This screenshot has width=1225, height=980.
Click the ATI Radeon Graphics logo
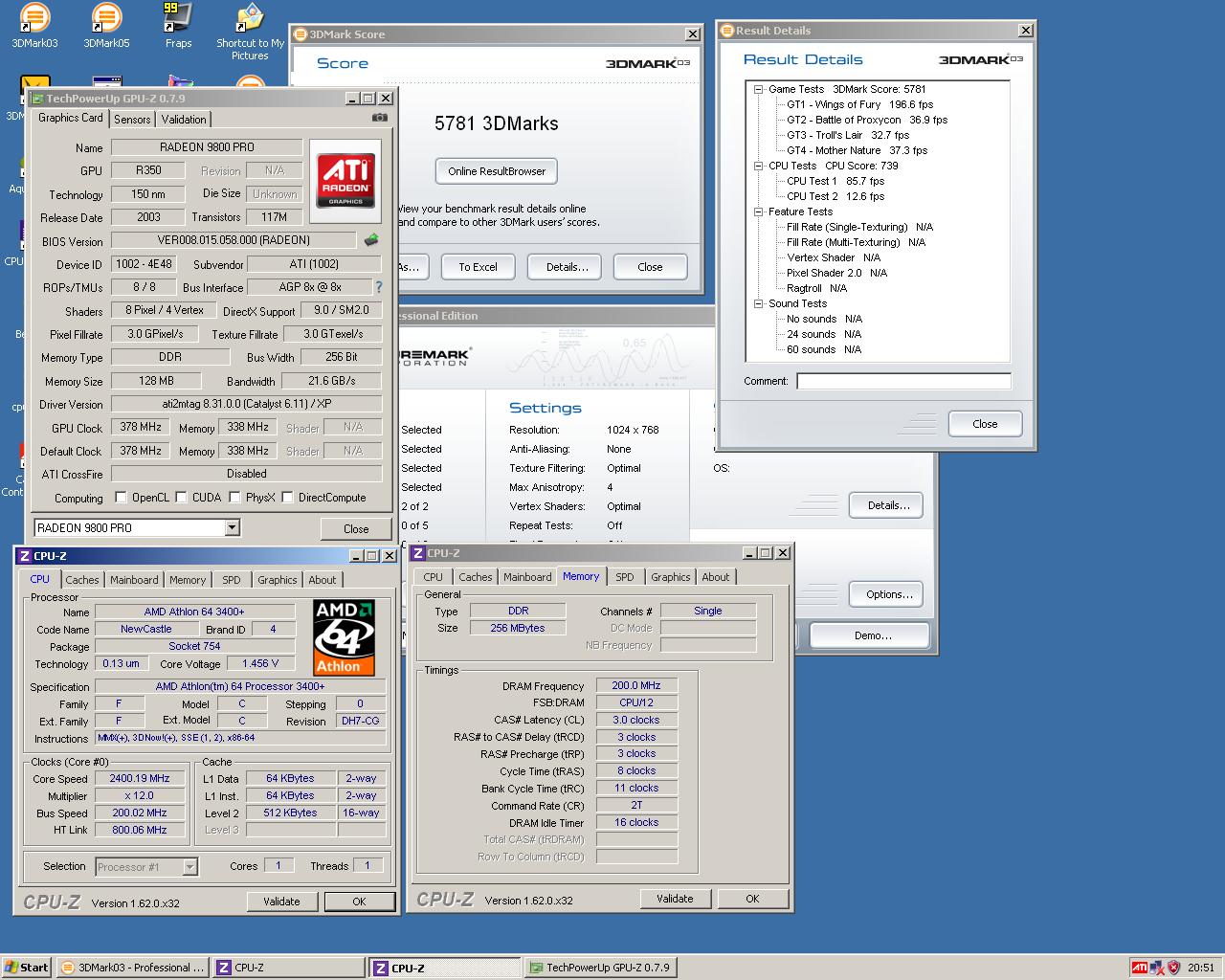(345, 181)
